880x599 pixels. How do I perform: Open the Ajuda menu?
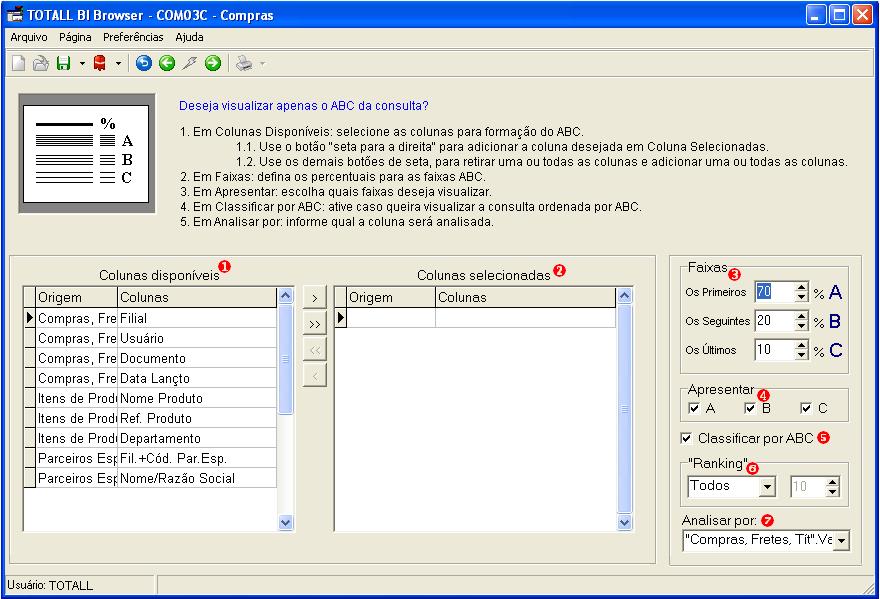[x=189, y=37]
